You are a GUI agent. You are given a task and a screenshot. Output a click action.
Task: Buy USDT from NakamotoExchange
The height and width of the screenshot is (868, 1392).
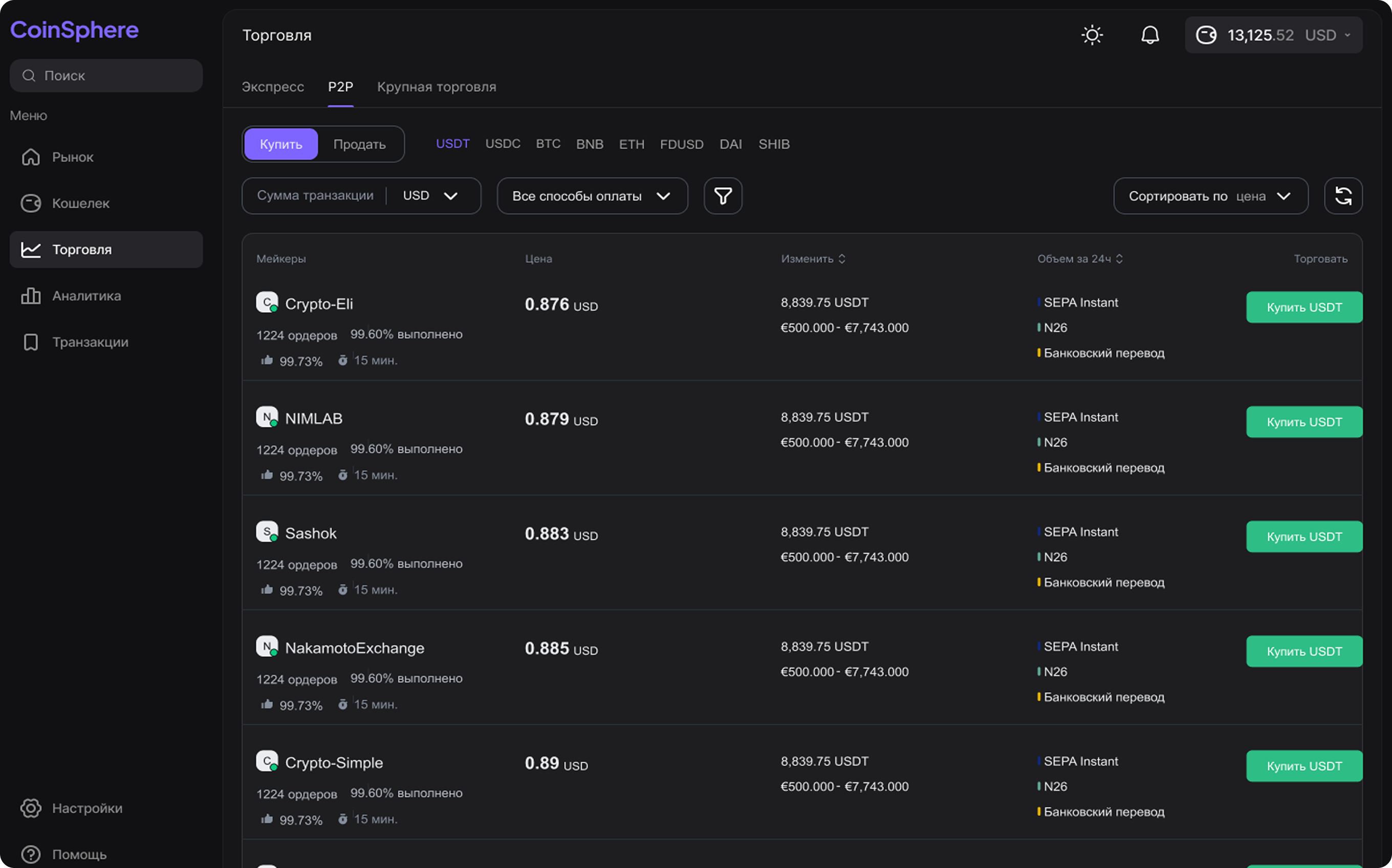1304,652
